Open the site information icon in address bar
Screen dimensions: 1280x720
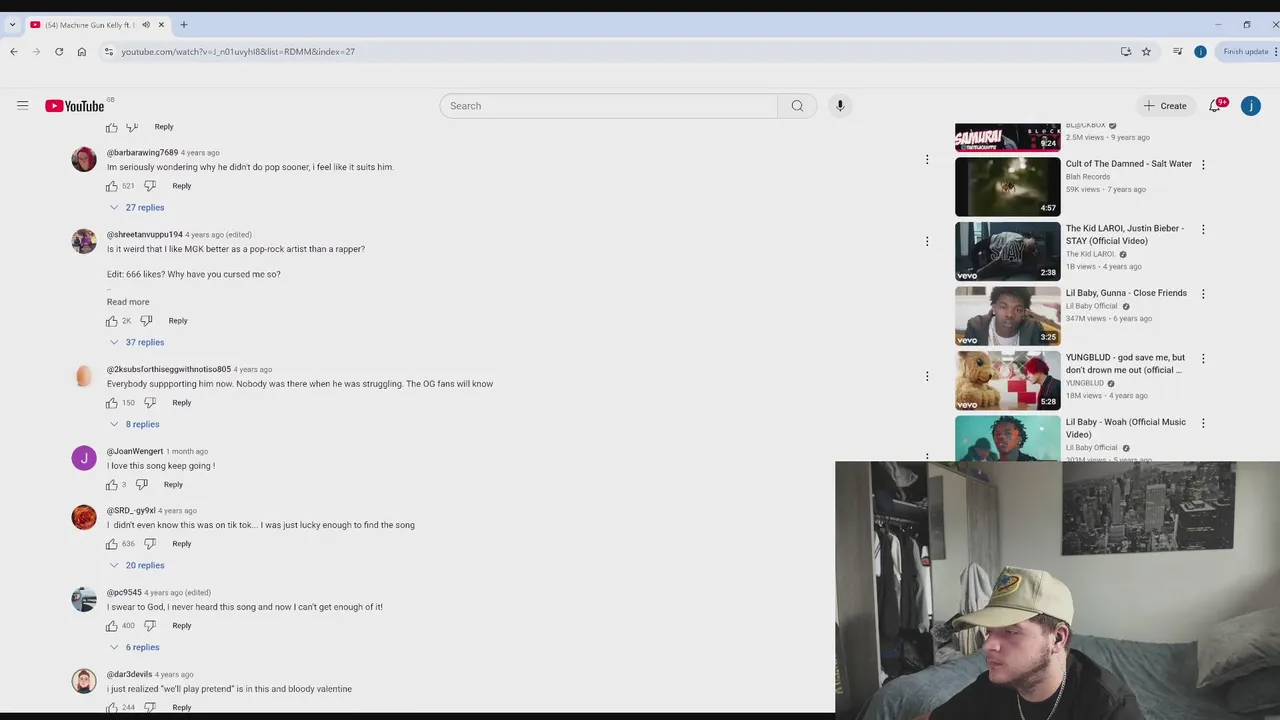[108, 52]
